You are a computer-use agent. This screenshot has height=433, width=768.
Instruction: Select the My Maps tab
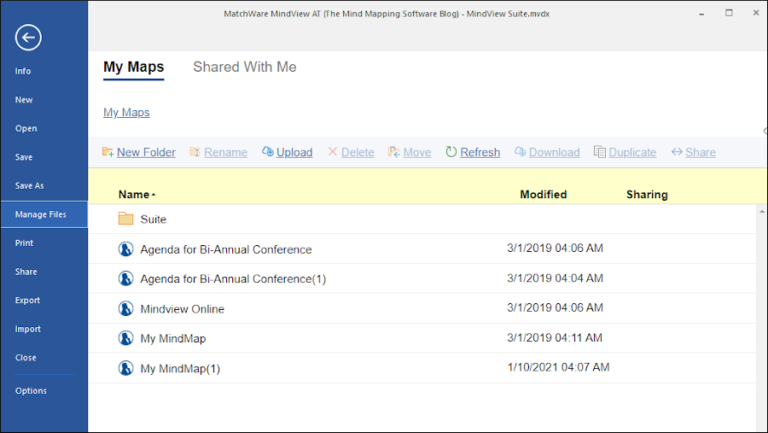click(x=133, y=67)
